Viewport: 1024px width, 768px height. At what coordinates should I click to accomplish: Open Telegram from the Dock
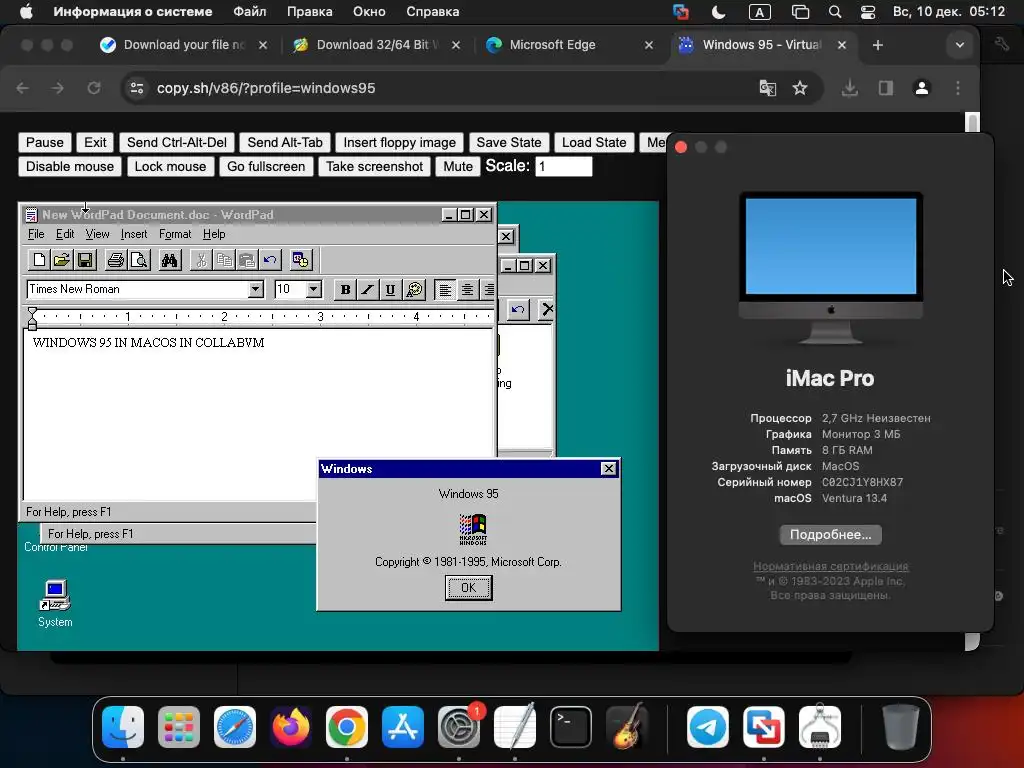[x=708, y=727]
